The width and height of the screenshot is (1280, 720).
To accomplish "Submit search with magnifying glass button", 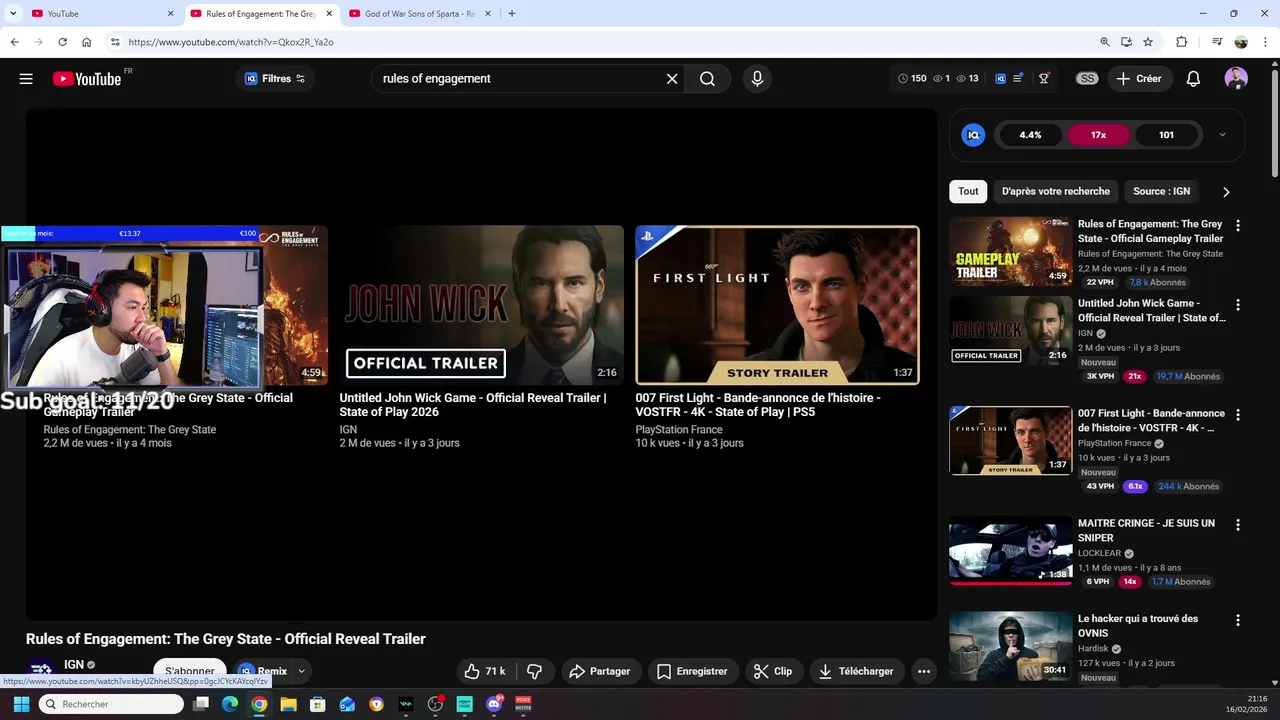I will click(x=707, y=79).
